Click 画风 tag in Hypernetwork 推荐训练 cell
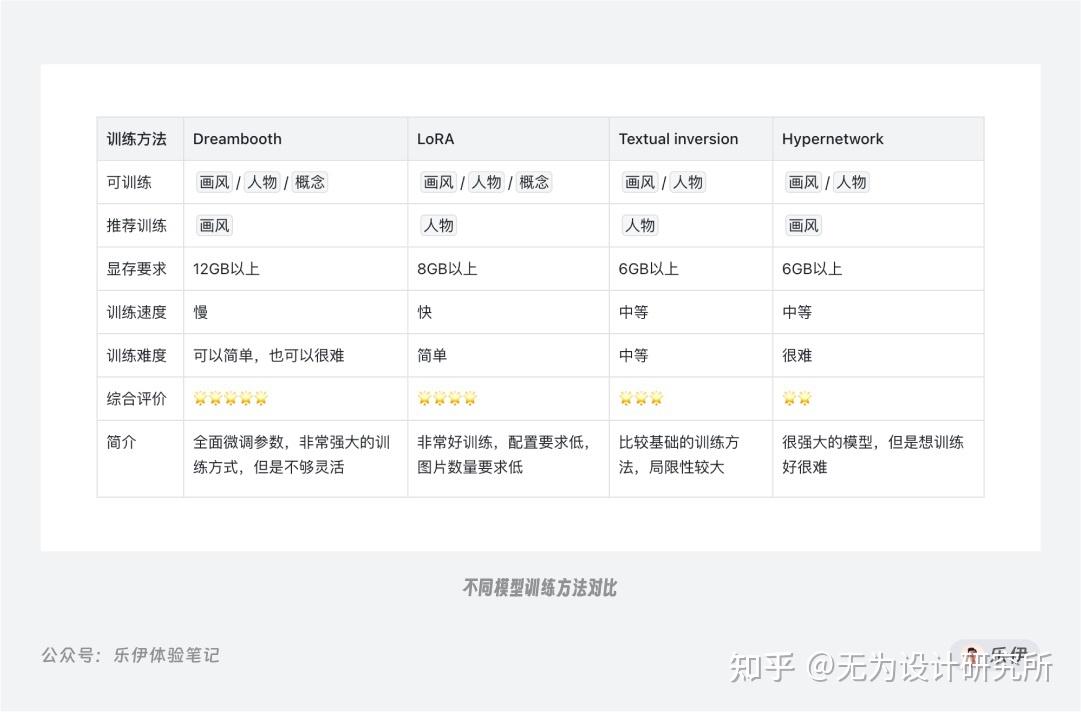1081x712 pixels. pos(803,225)
